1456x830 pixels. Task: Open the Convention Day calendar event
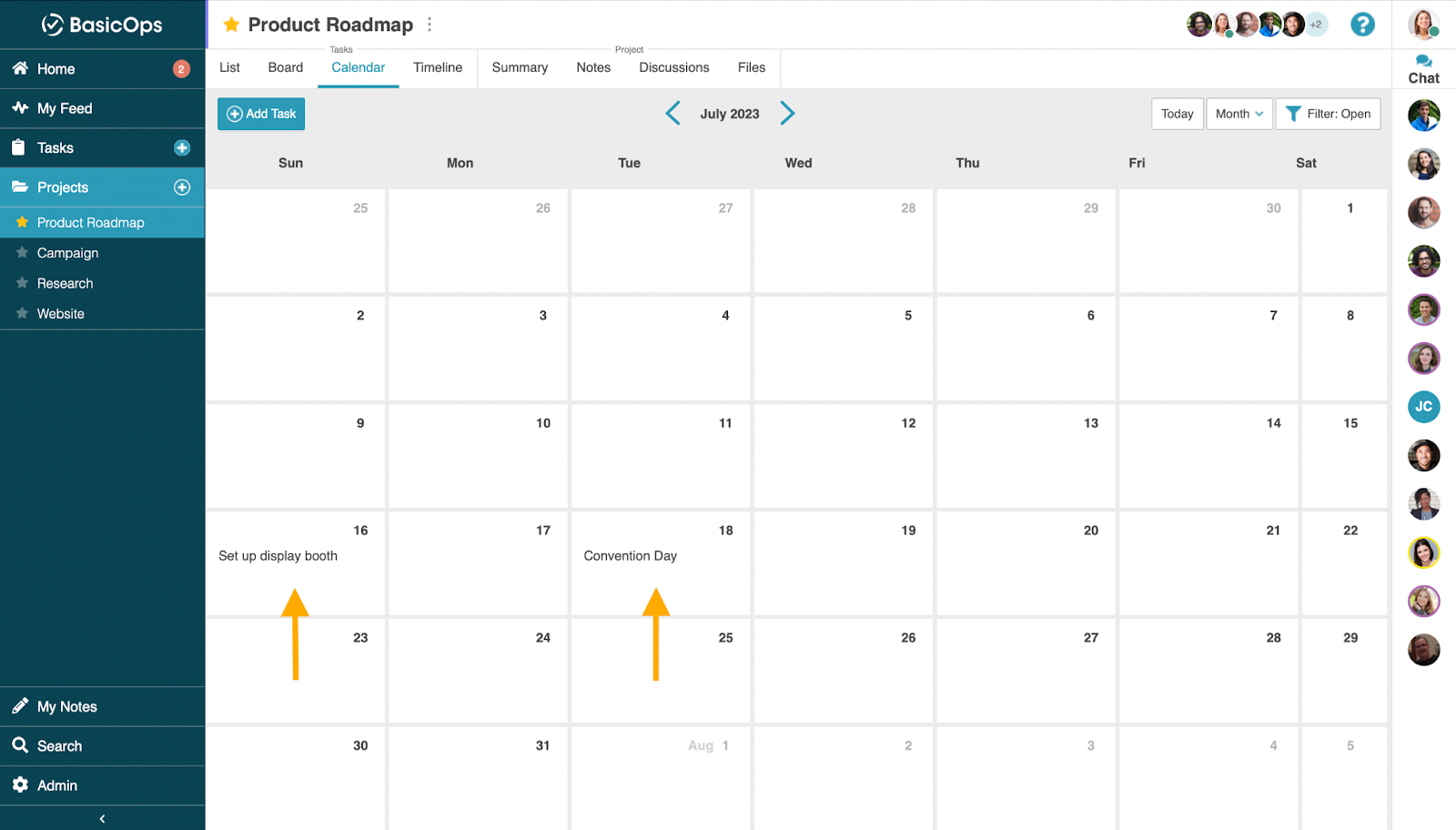[x=630, y=556]
